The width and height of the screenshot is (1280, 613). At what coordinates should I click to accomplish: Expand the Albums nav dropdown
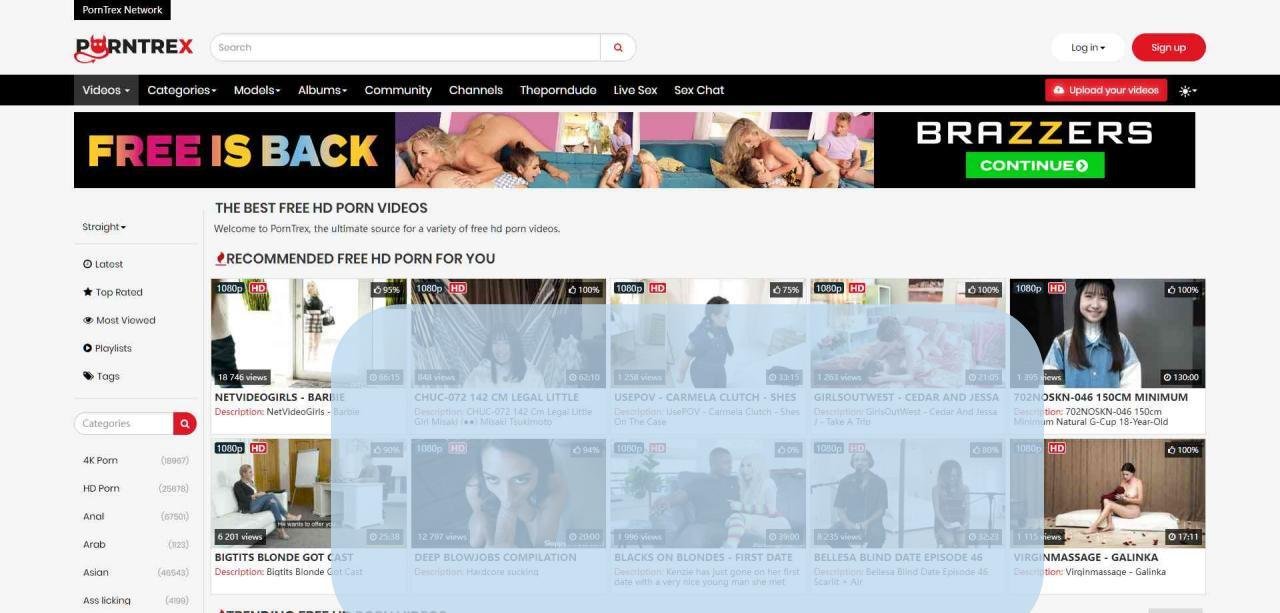coord(322,90)
